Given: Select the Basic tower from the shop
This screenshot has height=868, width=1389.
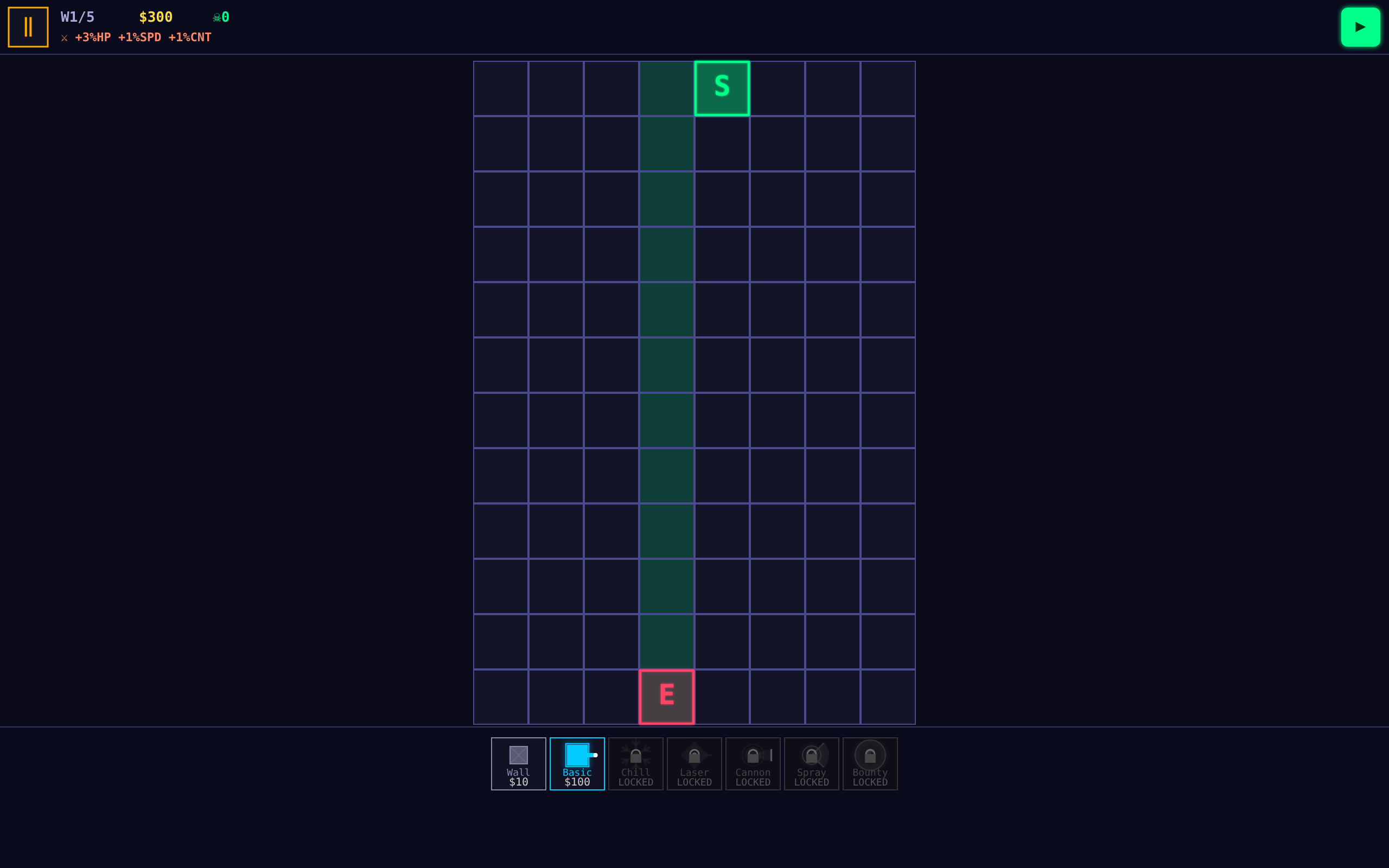Looking at the screenshot, I should [577, 764].
